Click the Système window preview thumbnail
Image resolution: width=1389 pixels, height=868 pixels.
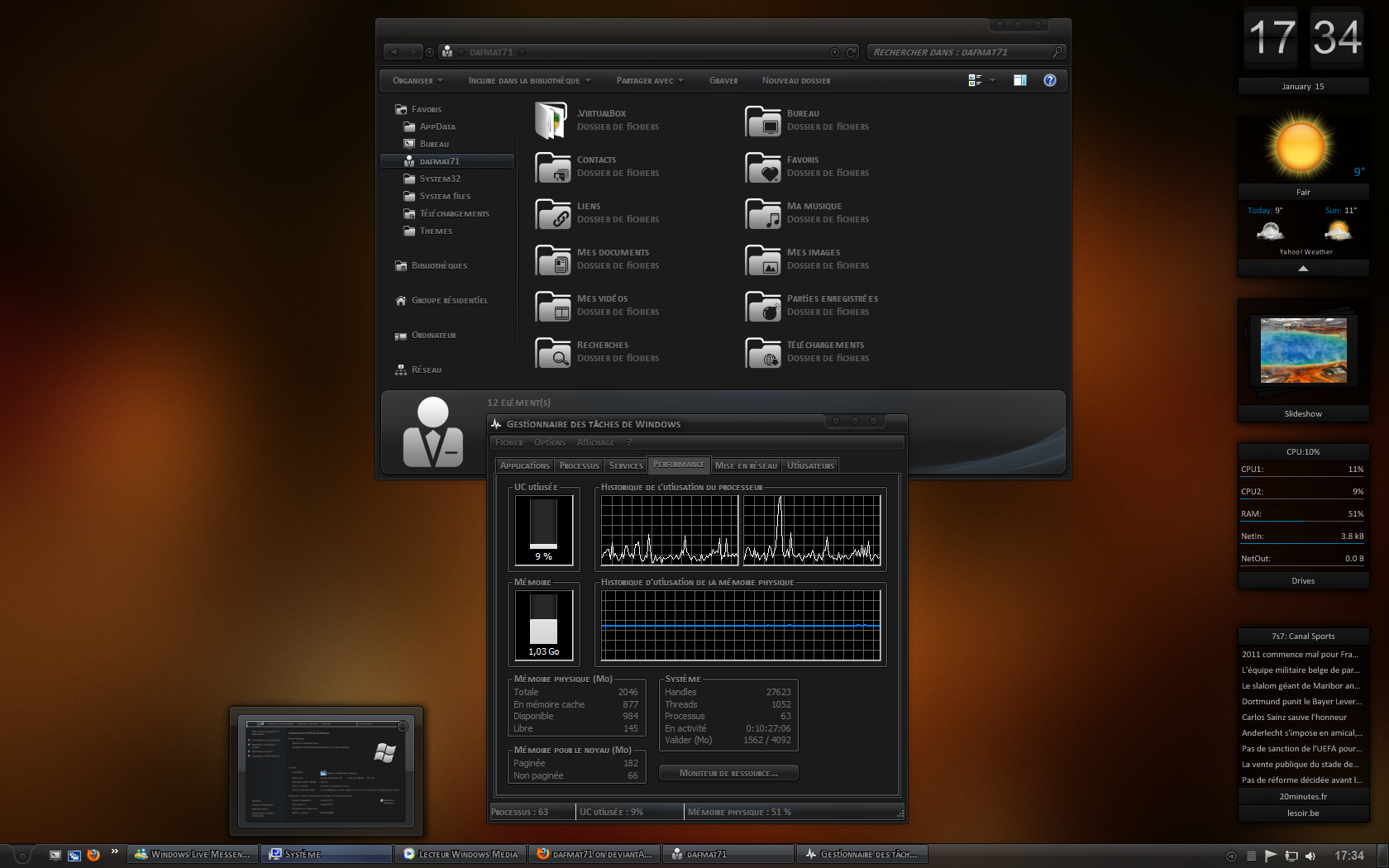pos(327,771)
